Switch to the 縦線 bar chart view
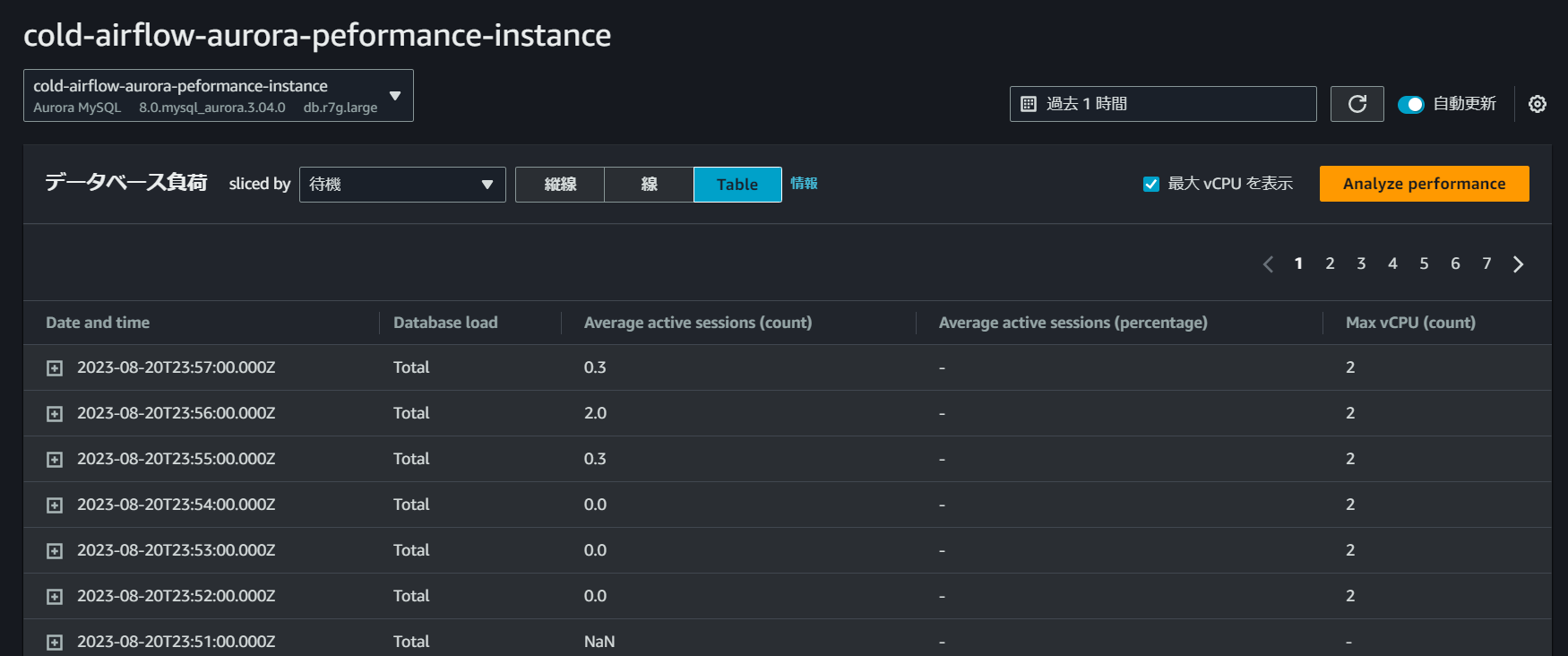This screenshot has width=1568, height=656. pyautogui.click(x=560, y=185)
